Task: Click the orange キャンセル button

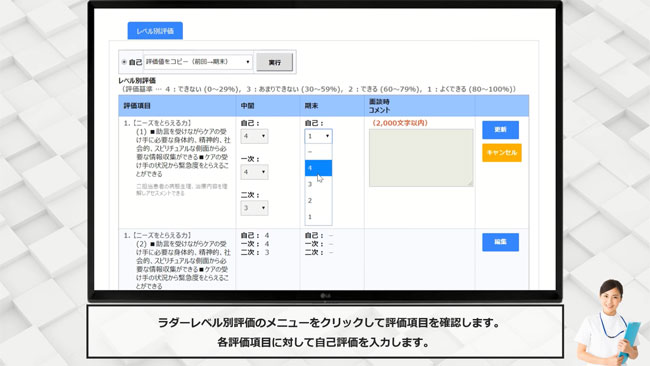Action: click(x=502, y=153)
